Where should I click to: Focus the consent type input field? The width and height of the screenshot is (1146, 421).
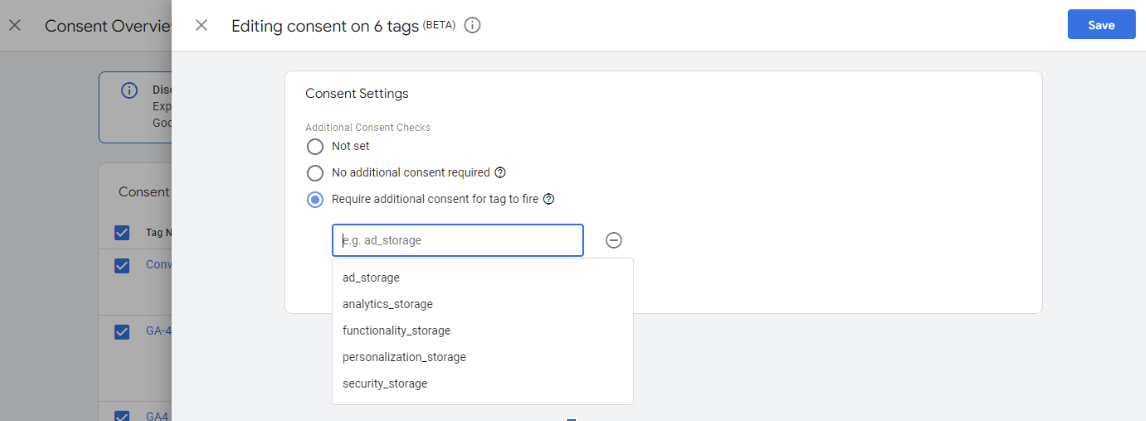pyautogui.click(x=457, y=240)
